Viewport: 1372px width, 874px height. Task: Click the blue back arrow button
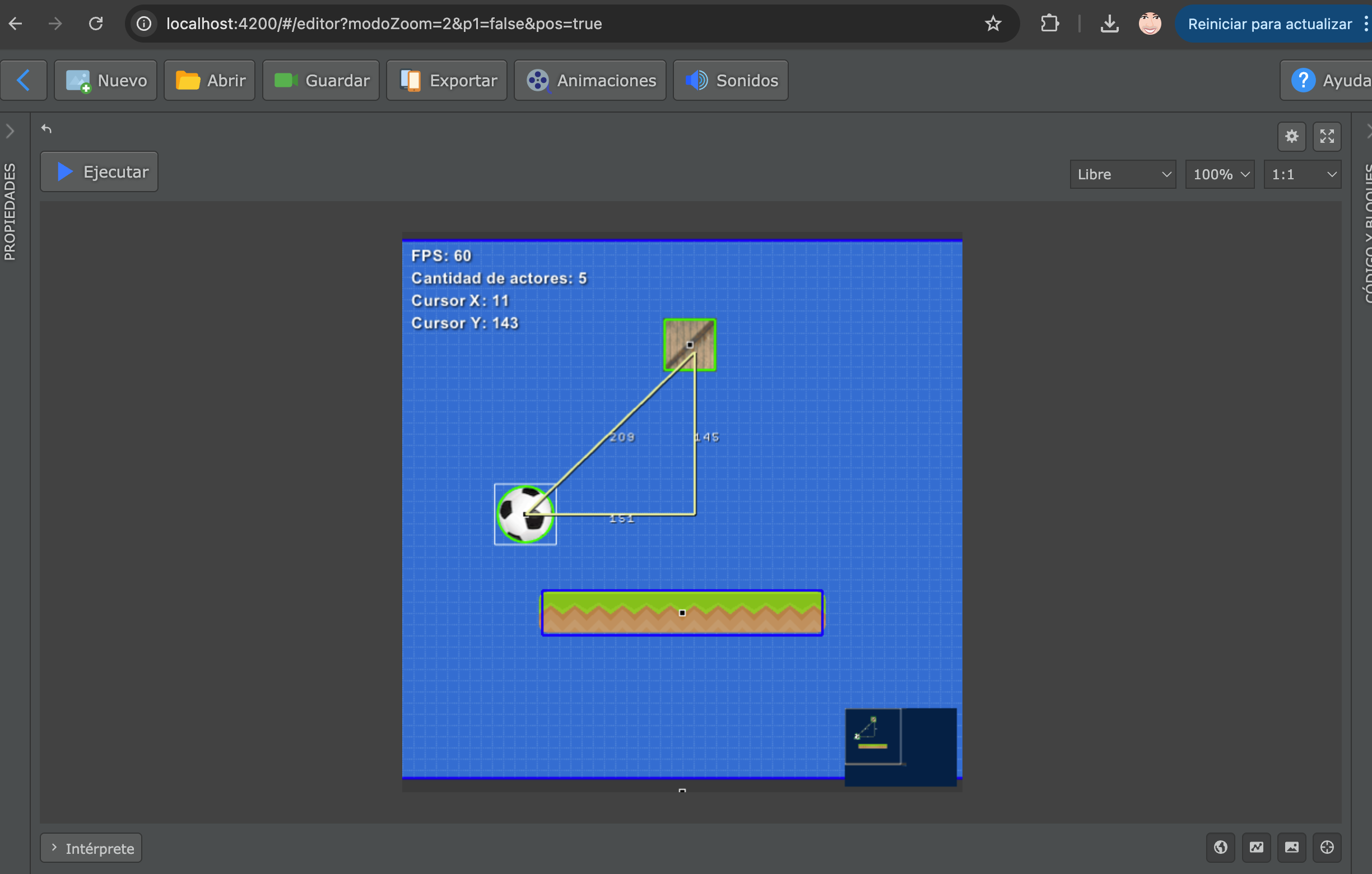(24, 80)
